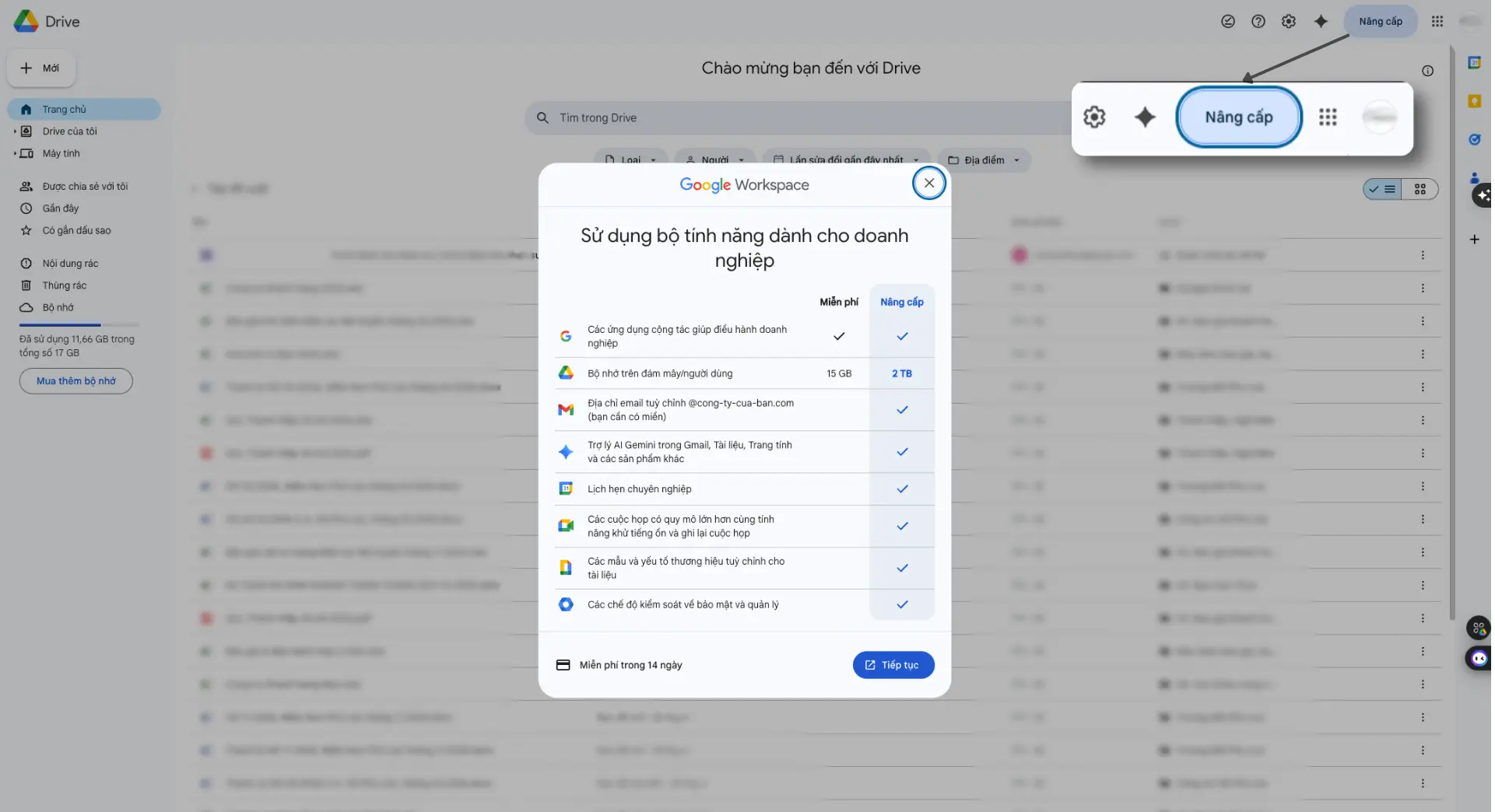Click the 15 GB storage value
Screen dimensions: 1495x812
[840, 374]
